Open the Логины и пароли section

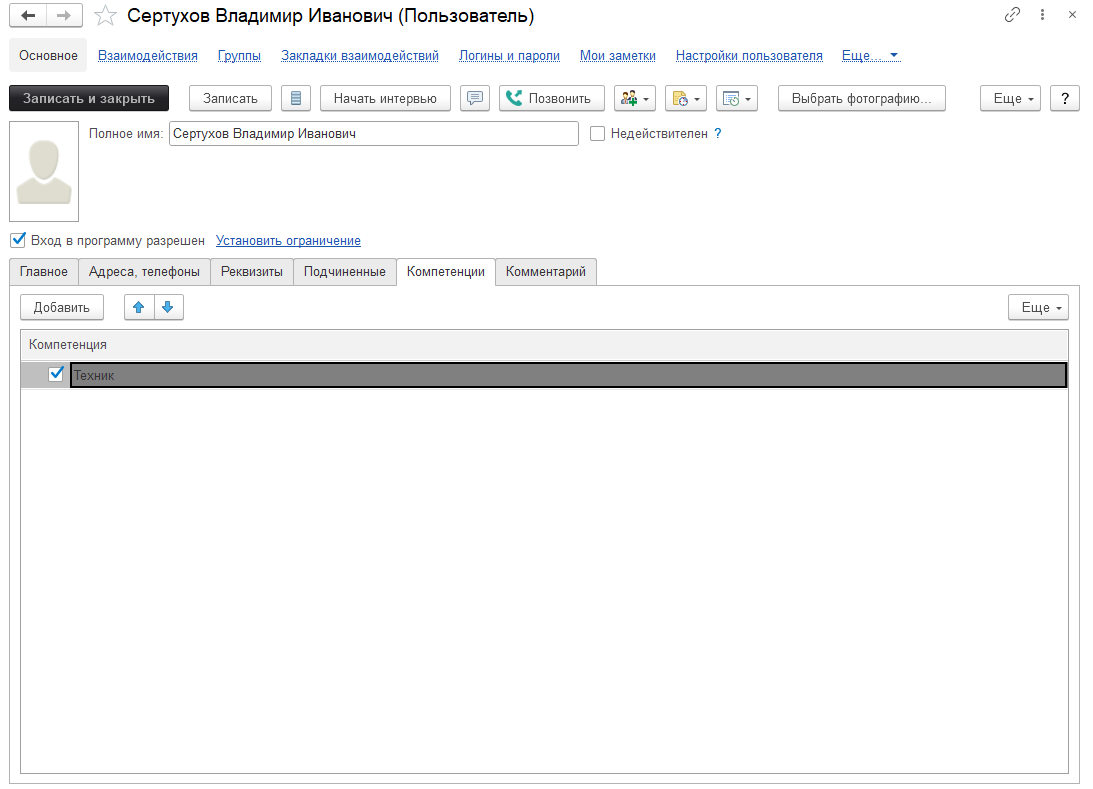pyautogui.click(x=509, y=56)
